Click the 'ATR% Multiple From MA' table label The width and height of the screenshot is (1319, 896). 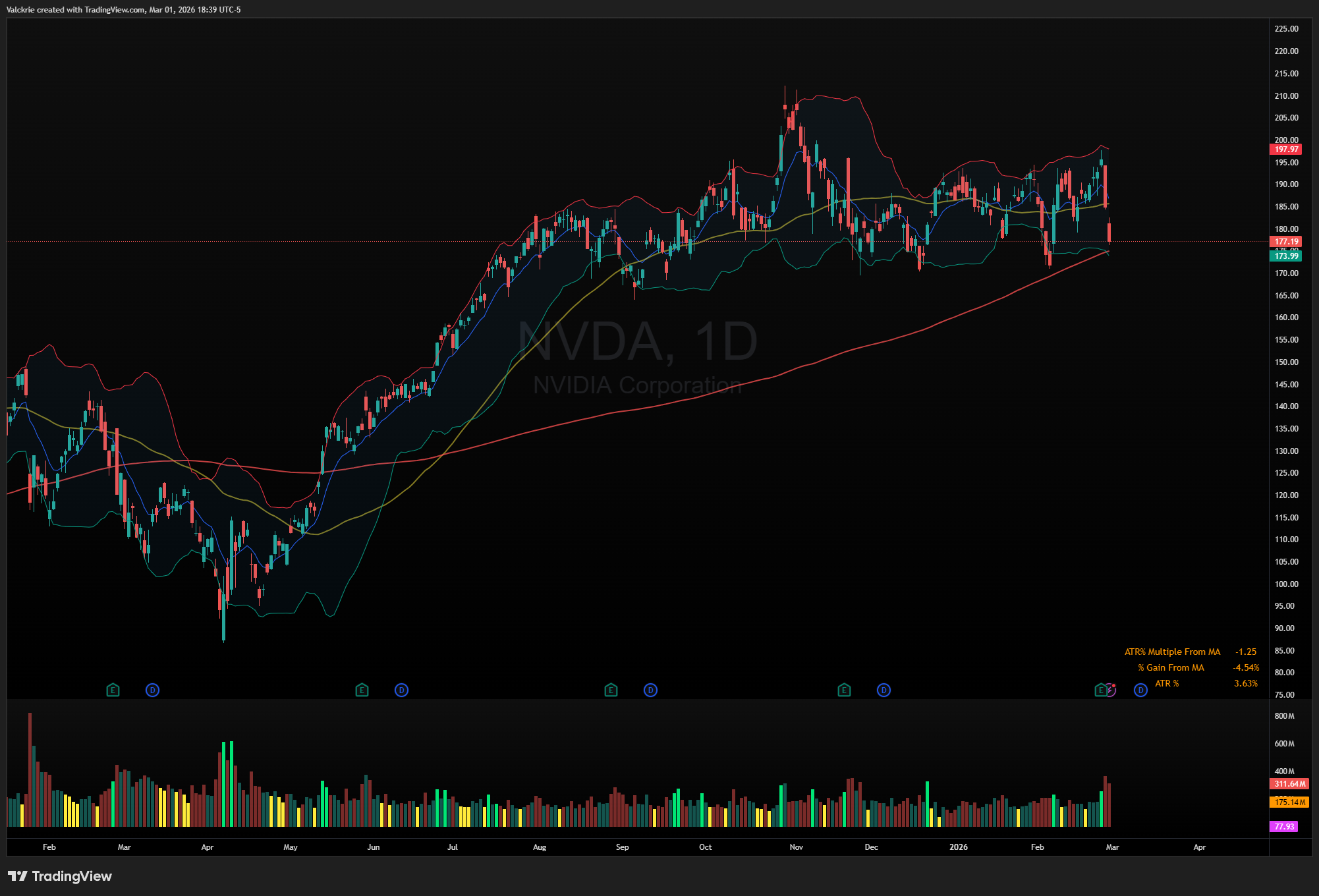coord(1172,652)
